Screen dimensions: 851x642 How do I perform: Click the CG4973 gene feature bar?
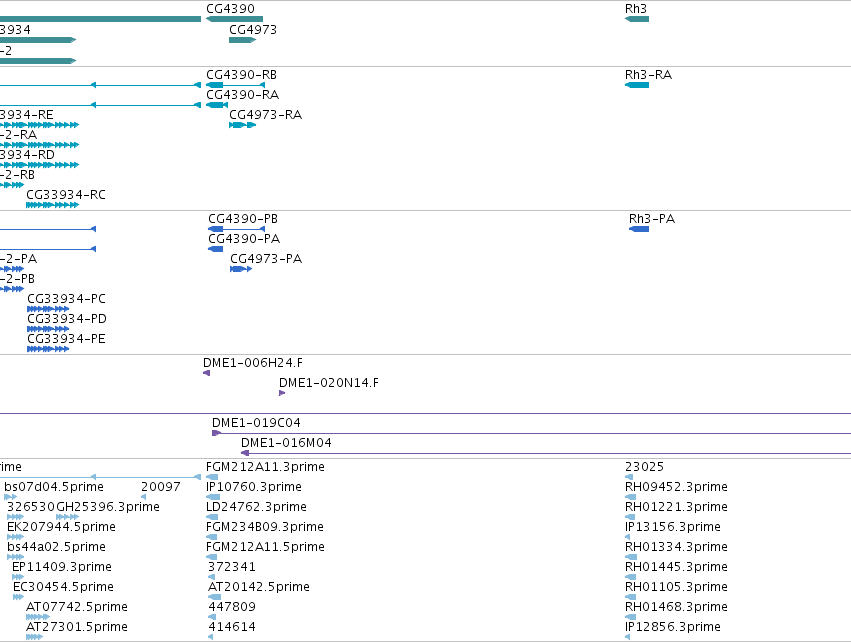pyautogui.click(x=243, y=40)
